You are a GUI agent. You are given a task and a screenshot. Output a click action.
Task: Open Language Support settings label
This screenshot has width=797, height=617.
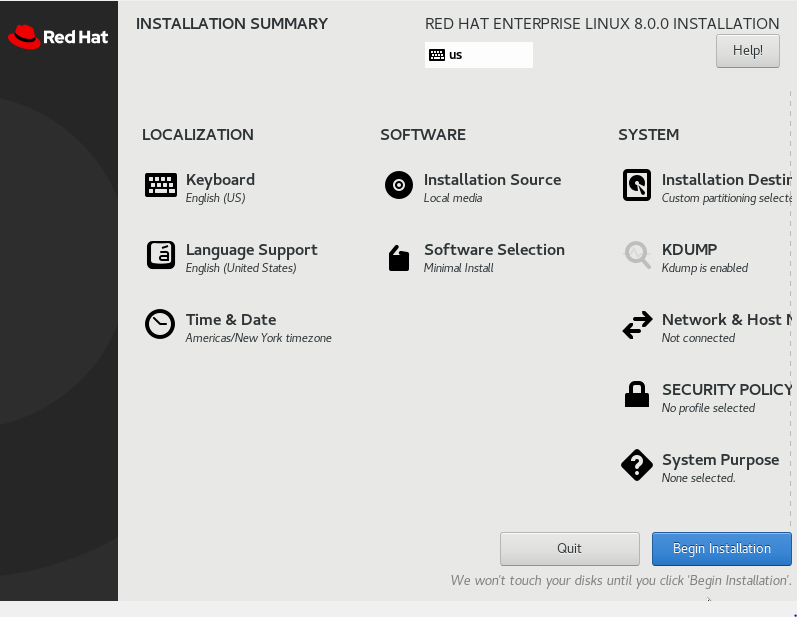(252, 250)
